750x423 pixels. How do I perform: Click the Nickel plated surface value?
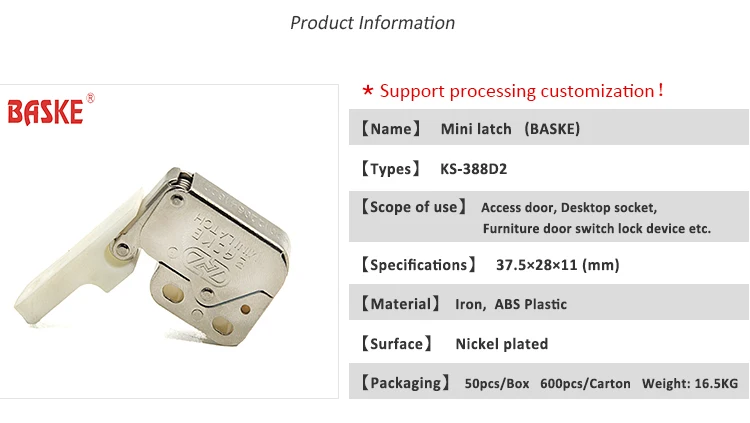[x=501, y=343]
